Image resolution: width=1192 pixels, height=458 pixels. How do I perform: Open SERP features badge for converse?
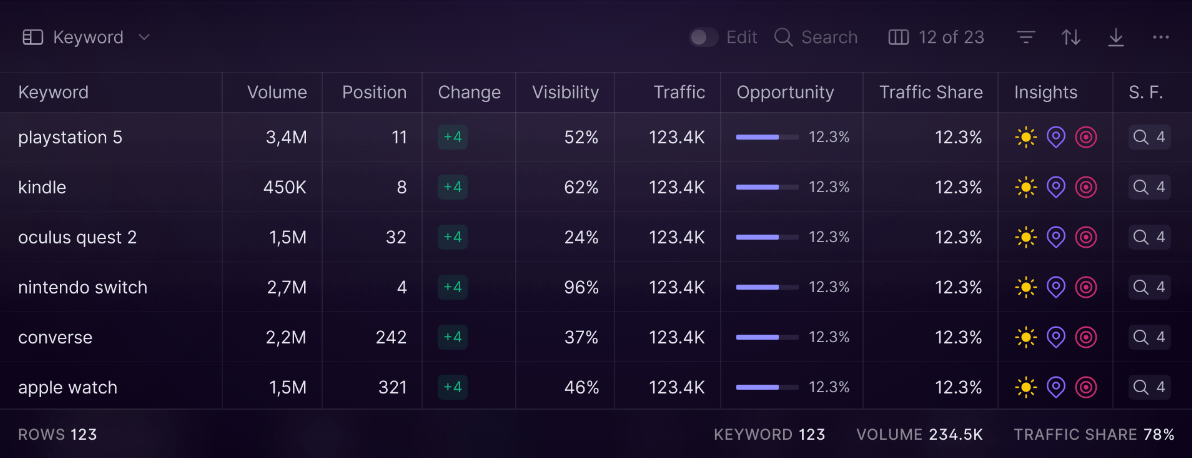coord(1149,337)
